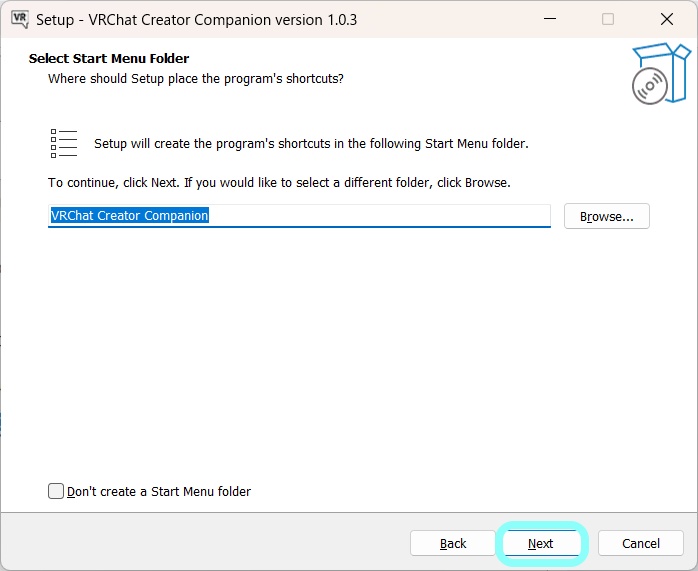Click the VR setup icon in title bar
This screenshot has height=571, width=698.
(20, 19)
